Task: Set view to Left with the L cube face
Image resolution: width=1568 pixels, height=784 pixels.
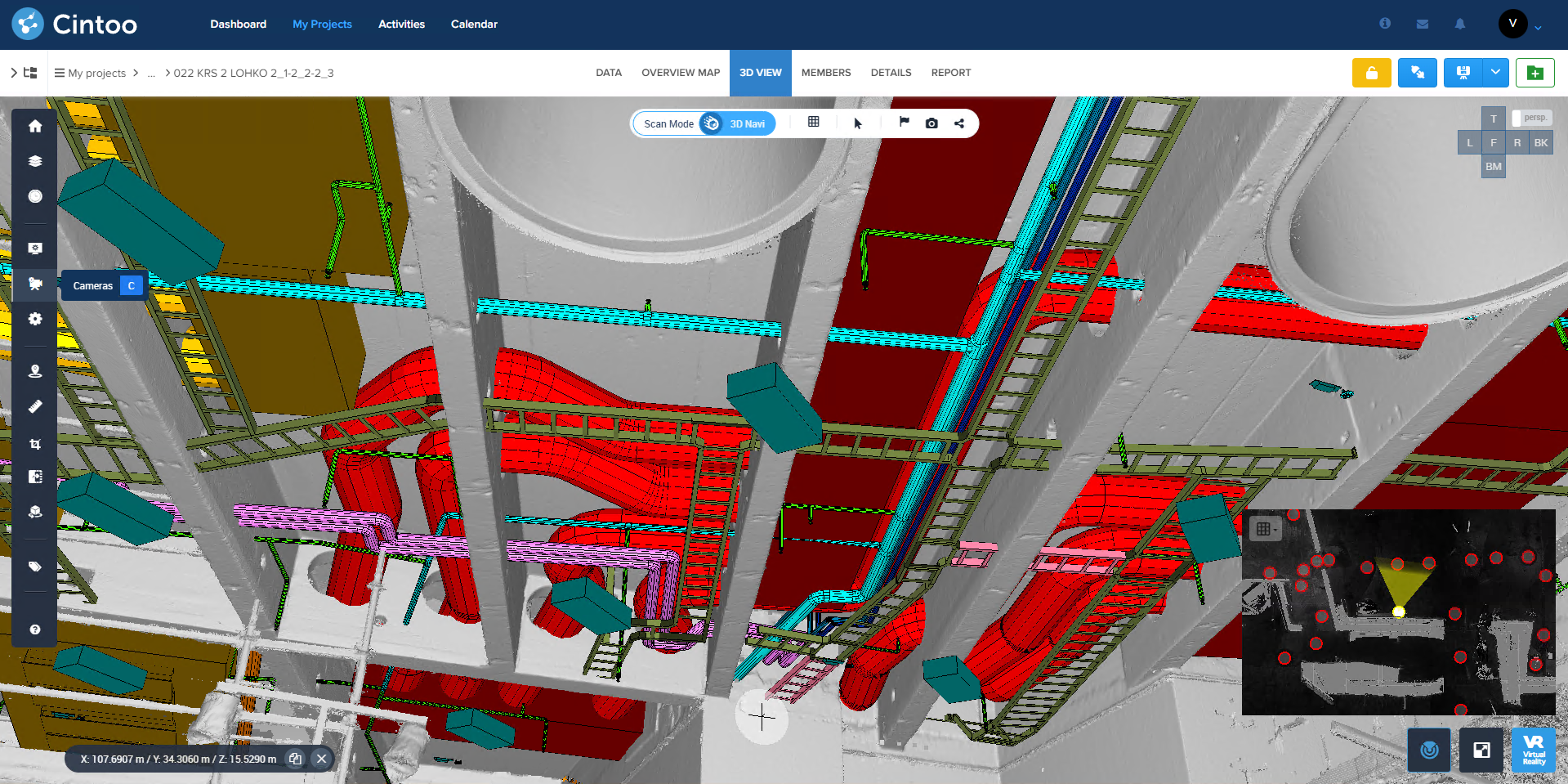Action: 1470,142
